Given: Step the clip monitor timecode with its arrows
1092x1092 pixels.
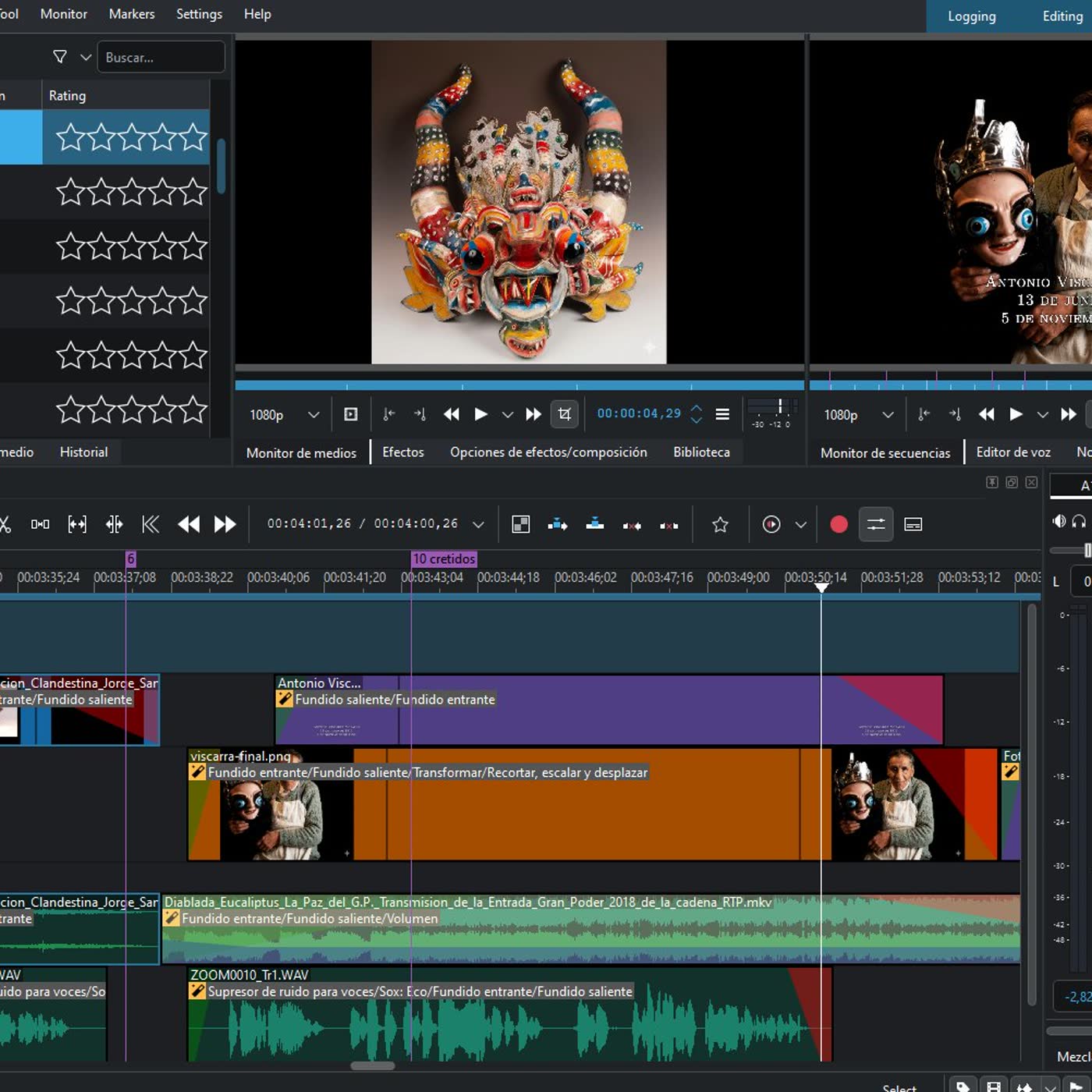Looking at the screenshot, I should click(x=697, y=414).
